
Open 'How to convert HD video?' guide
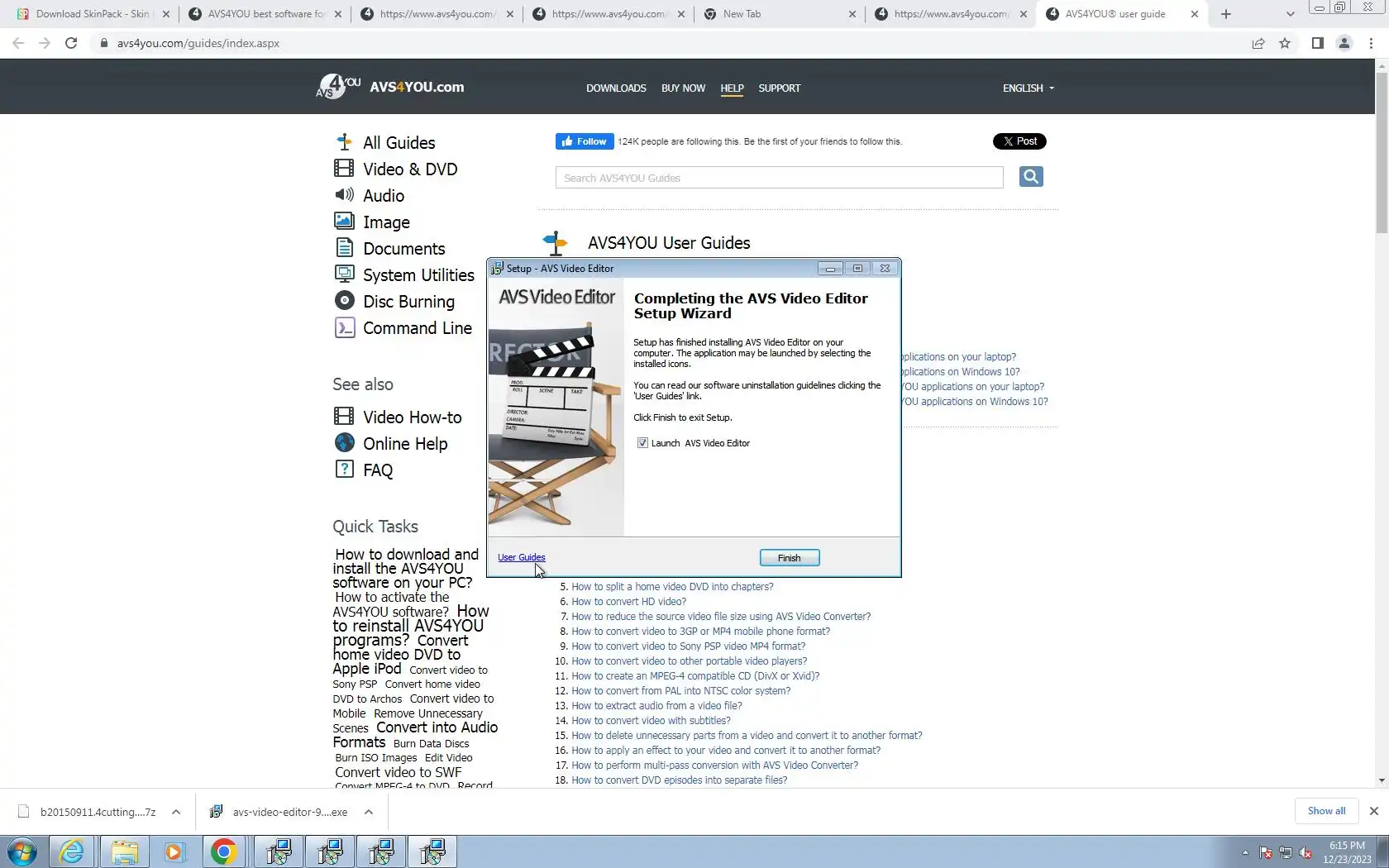coord(628,602)
